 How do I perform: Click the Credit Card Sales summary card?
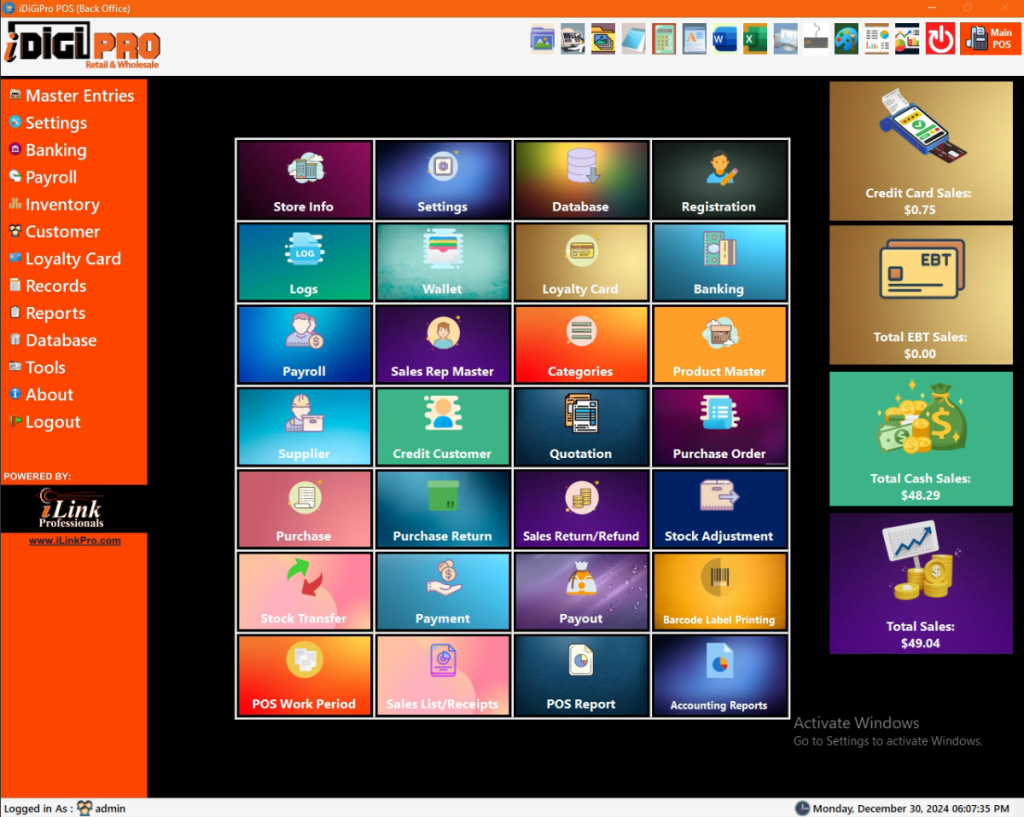(x=921, y=151)
